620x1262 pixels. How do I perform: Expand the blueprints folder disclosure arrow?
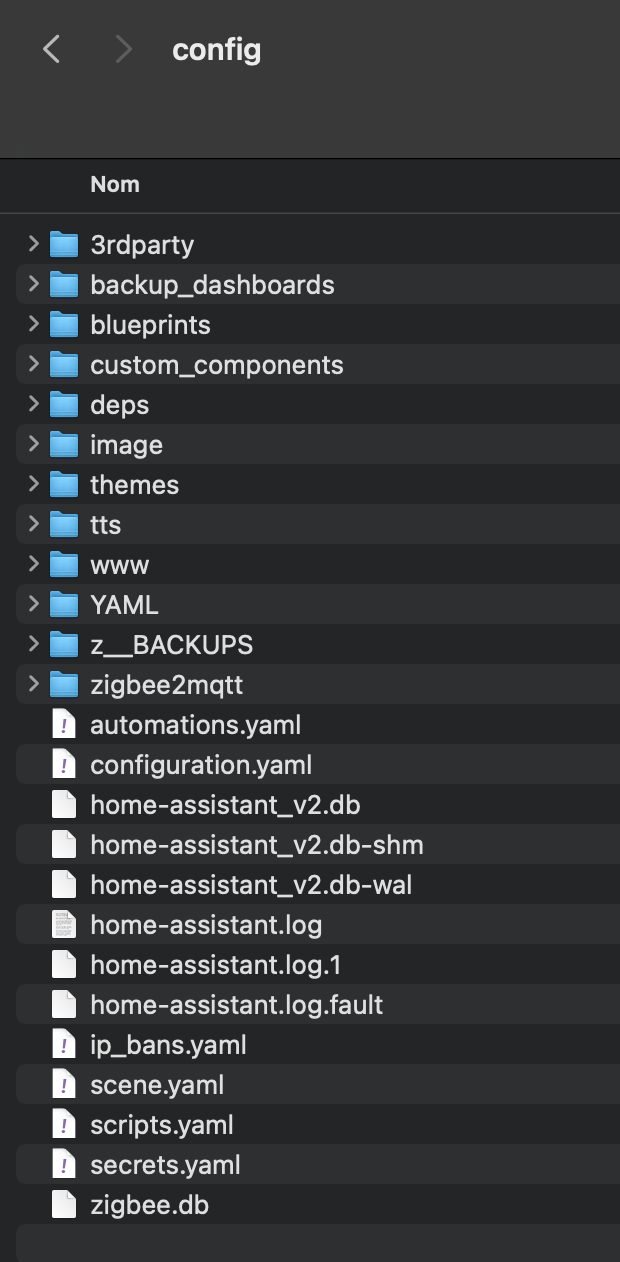[33, 324]
